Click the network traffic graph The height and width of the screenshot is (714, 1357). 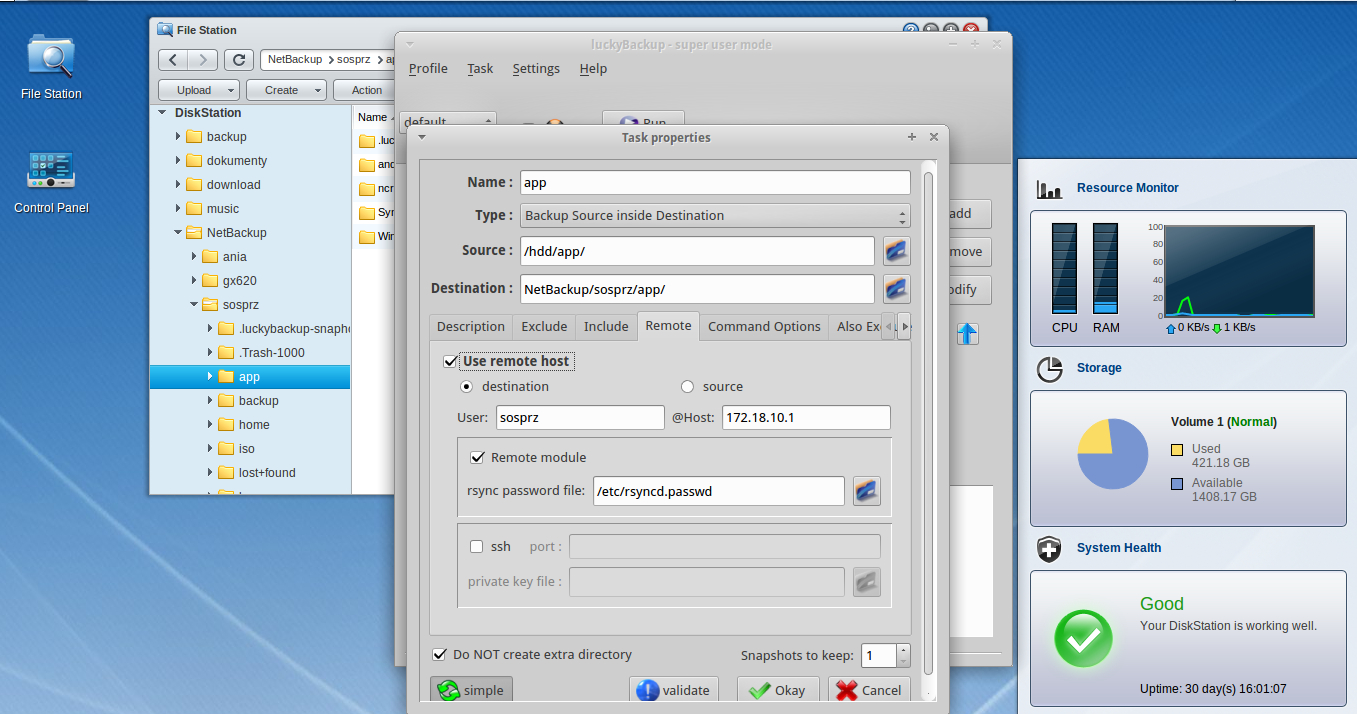[1239, 271]
